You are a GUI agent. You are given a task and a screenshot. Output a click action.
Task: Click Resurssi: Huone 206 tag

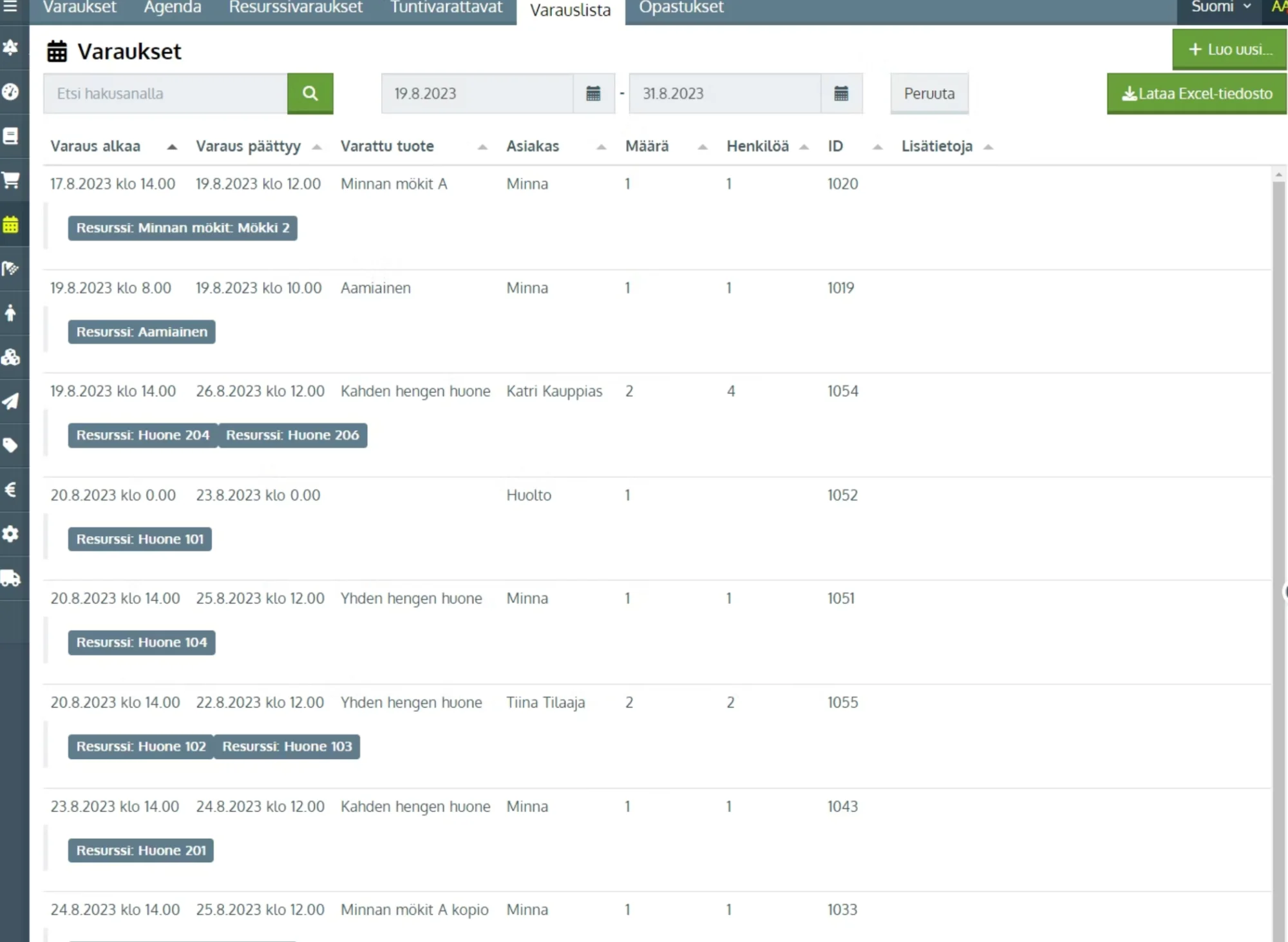tap(292, 436)
